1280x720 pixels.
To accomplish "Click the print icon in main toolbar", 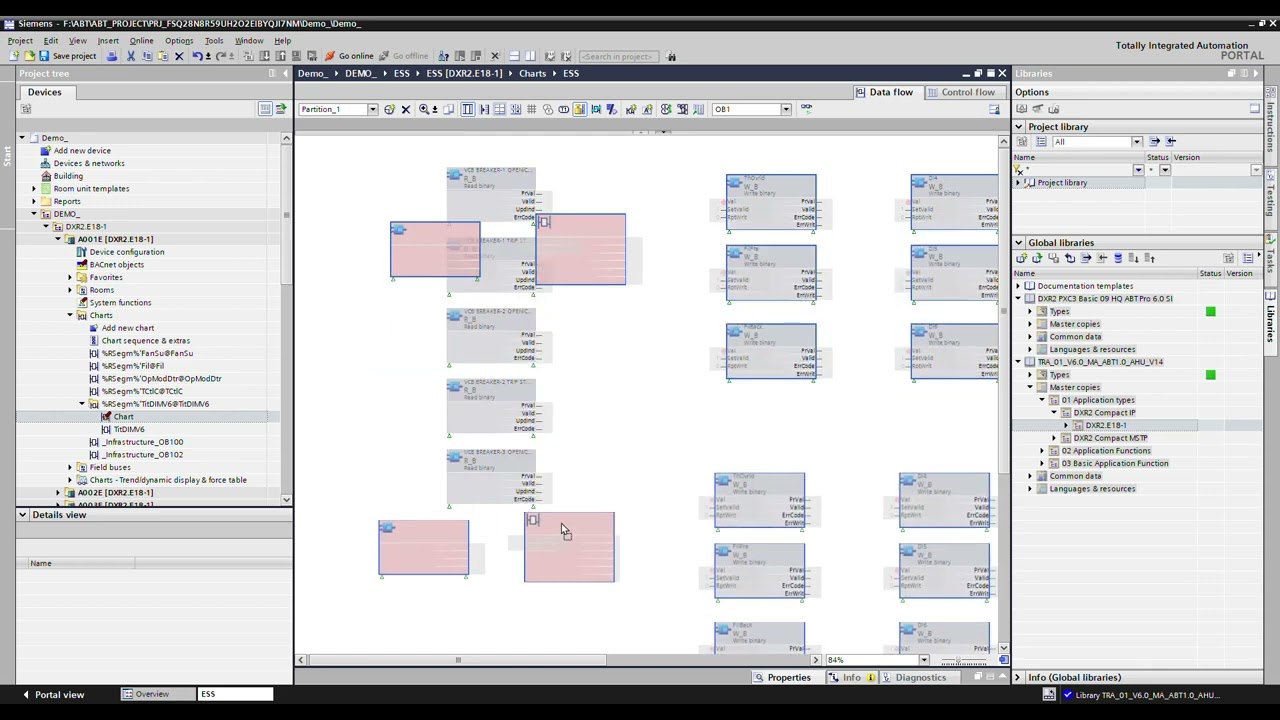I will [x=112, y=56].
